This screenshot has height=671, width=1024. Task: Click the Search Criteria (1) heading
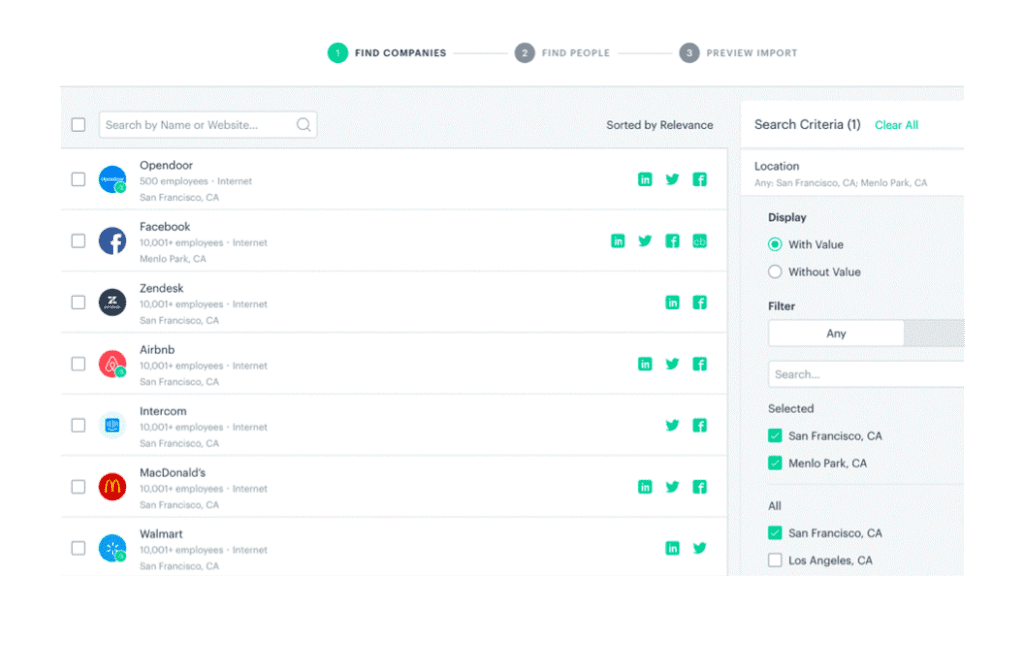[x=807, y=124]
